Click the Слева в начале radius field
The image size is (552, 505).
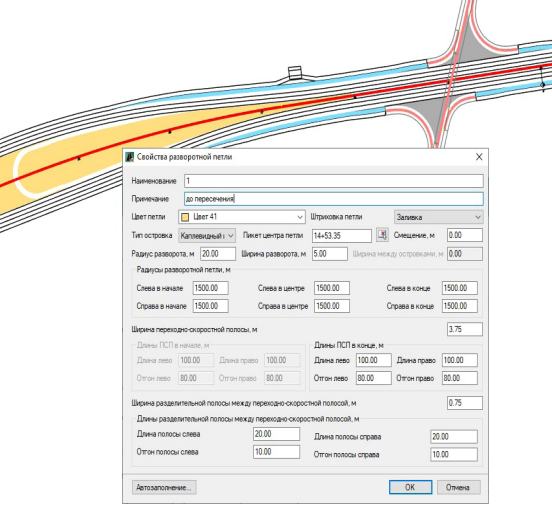[210, 288]
